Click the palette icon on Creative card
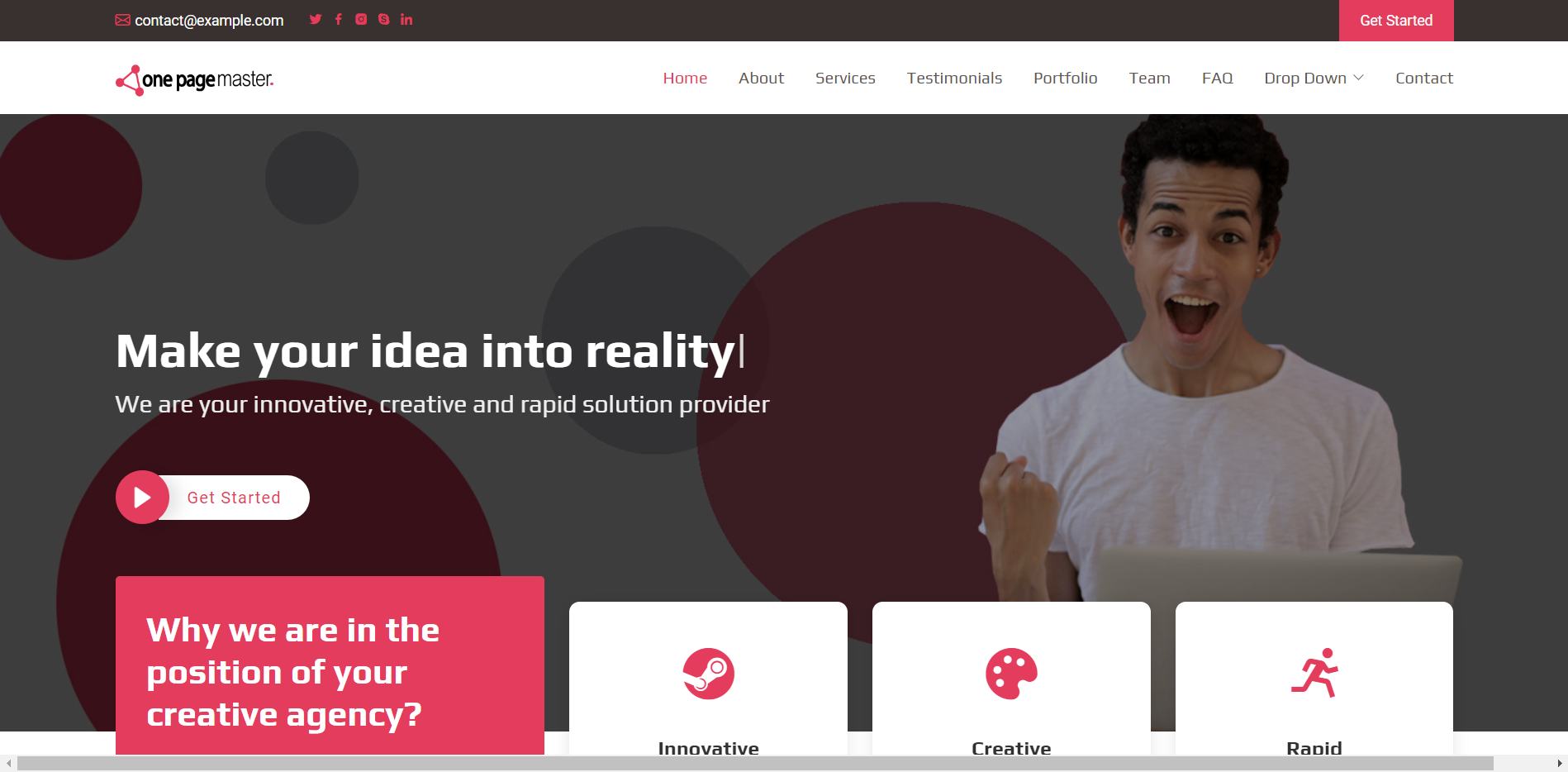Image resolution: width=1568 pixels, height=772 pixels. pos(1011,674)
